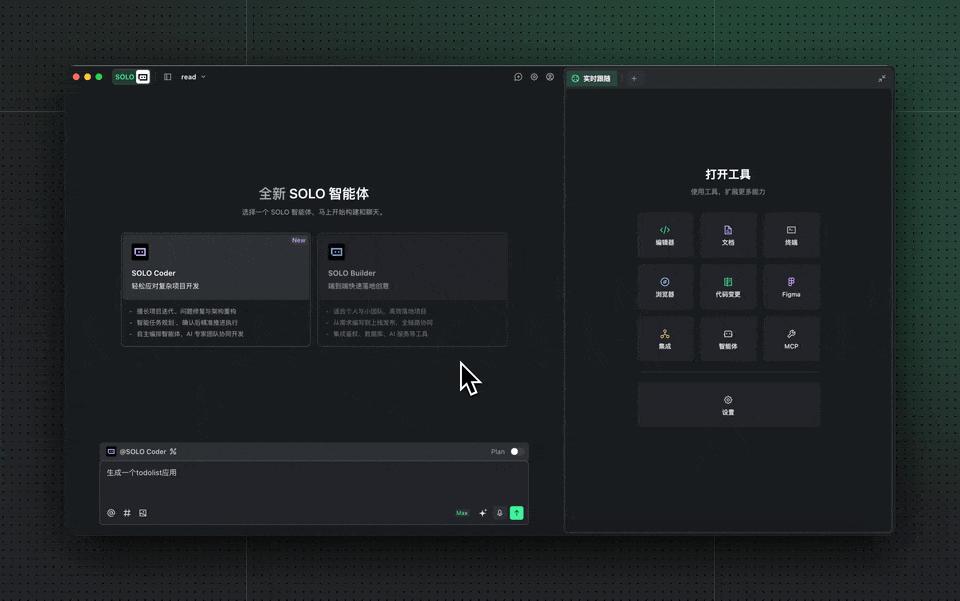This screenshot has width=960, height=601.
Task: Click the 全新 SOLO 智能体 heading
Action: (x=313, y=194)
